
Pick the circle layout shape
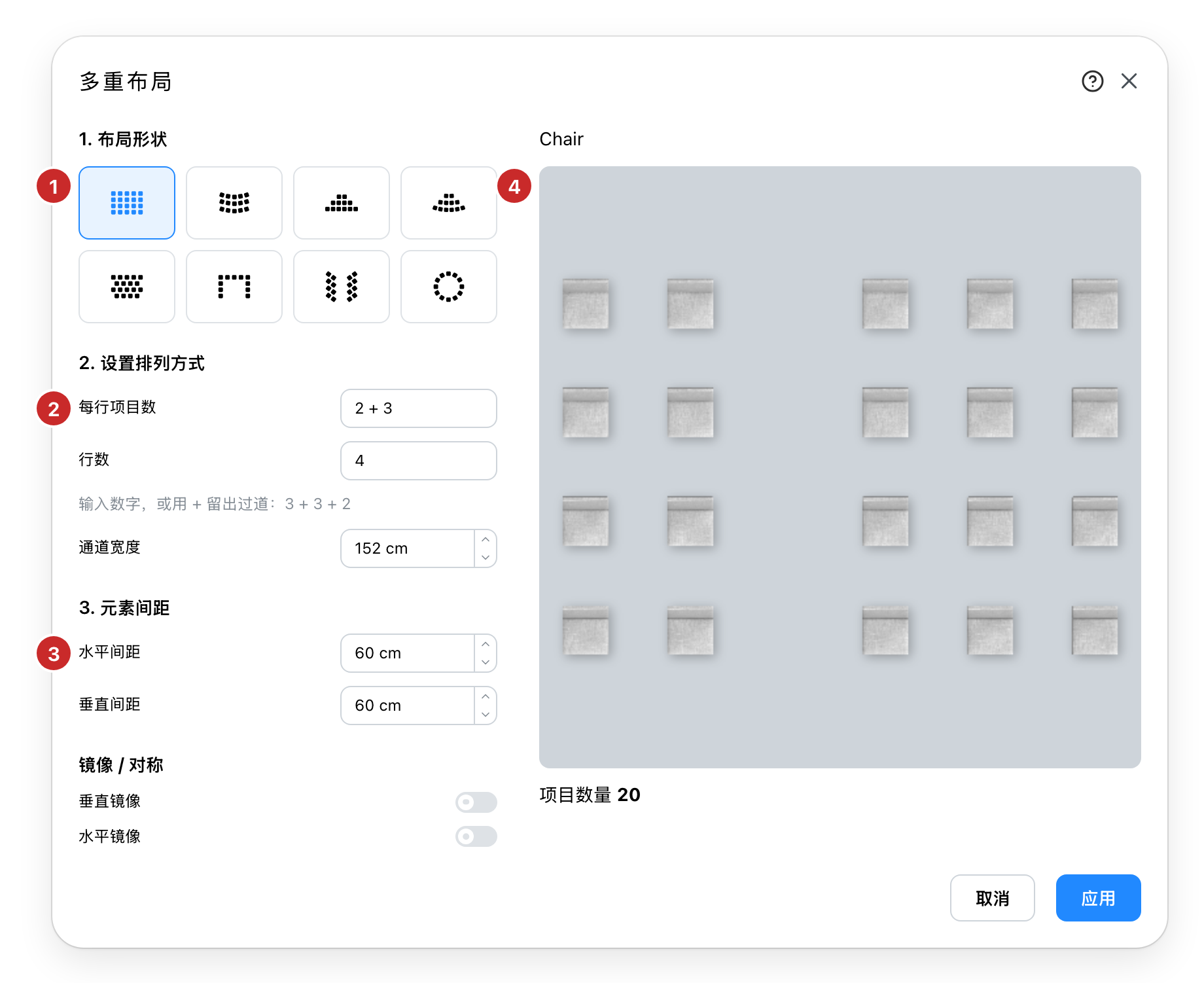click(x=449, y=287)
